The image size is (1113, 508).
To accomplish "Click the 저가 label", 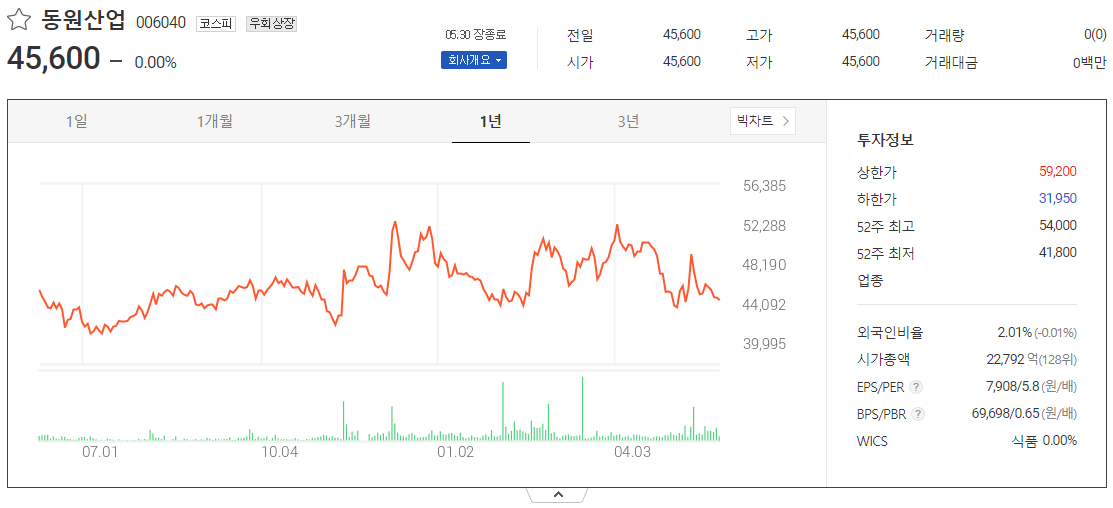I will click(x=760, y=62).
